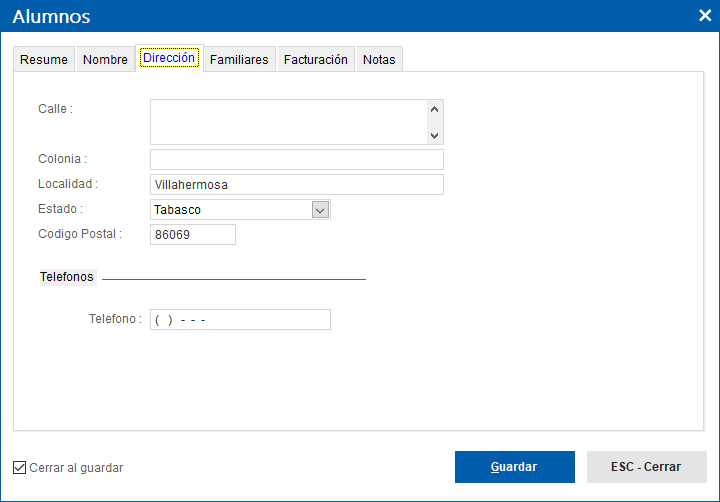The height and width of the screenshot is (502, 720).
Task: Switch to the Resume tab
Action: (x=44, y=59)
